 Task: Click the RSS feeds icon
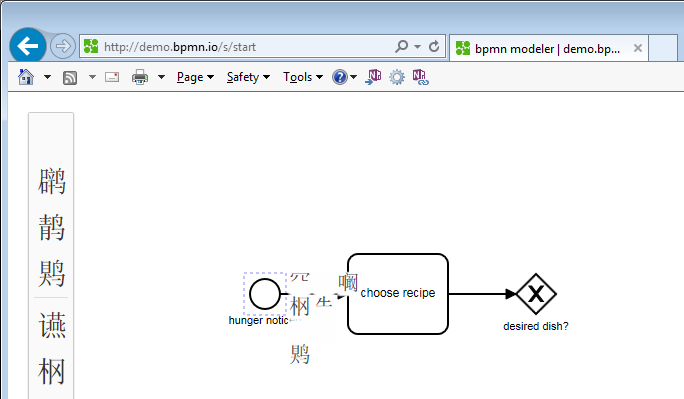(70, 78)
